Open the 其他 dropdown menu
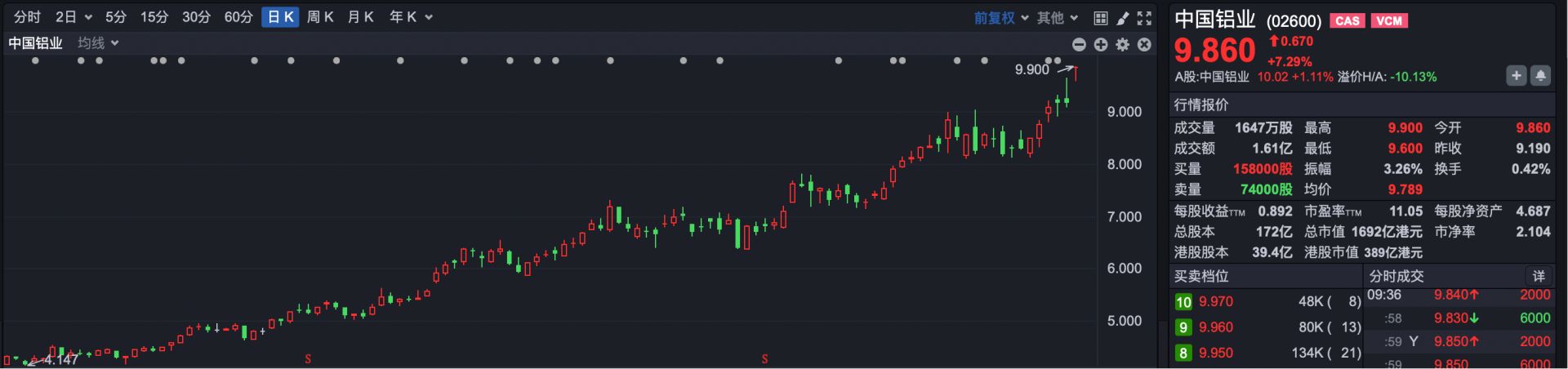The image size is (1568, 369). tap(1057, 18)
